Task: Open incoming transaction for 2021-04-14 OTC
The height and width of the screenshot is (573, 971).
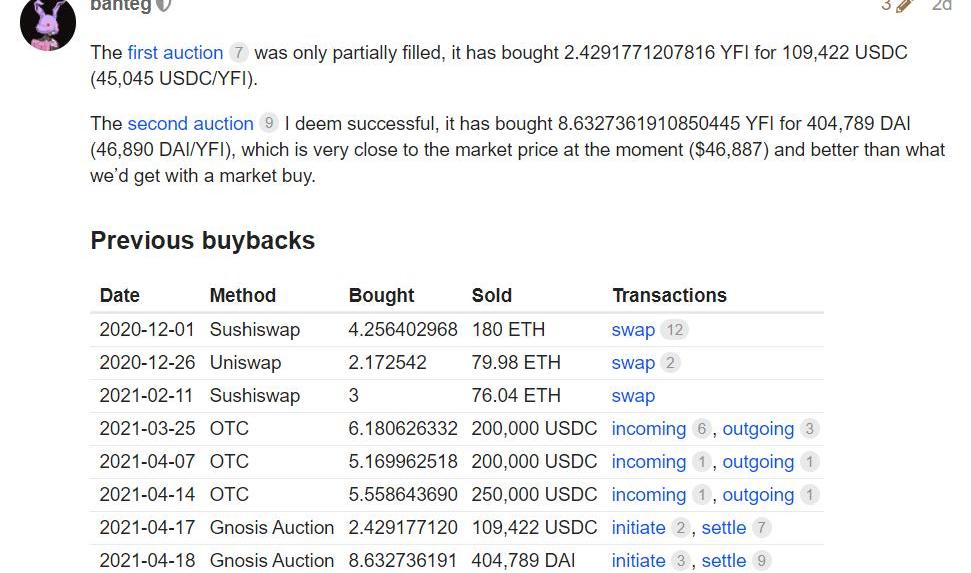Action: coord(648,495)
